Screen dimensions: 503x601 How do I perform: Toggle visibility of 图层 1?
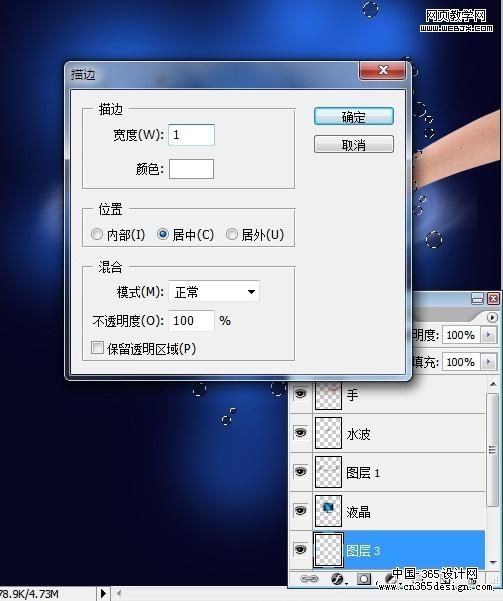(x=301, y=471)
